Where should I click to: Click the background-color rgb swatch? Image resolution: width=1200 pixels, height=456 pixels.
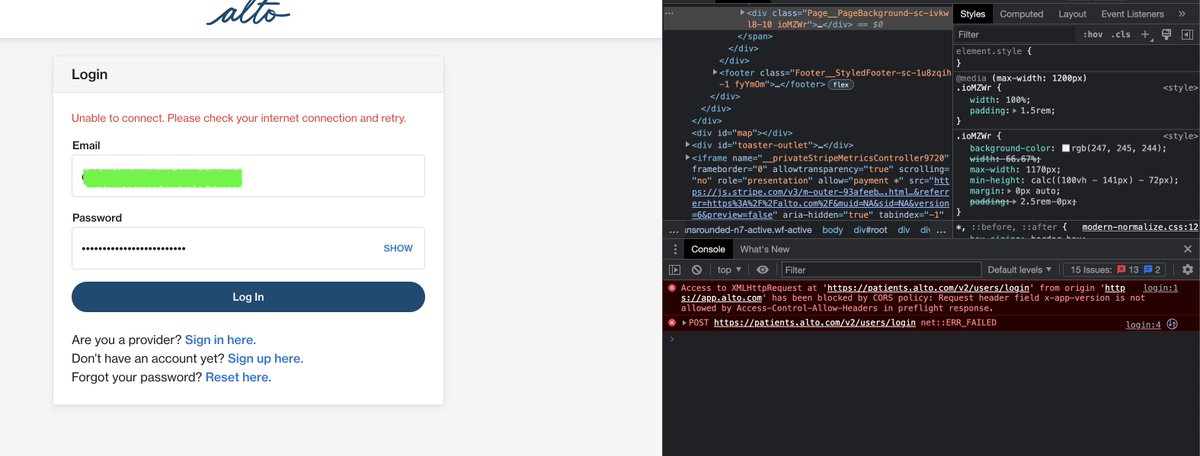click(1066, 148)
